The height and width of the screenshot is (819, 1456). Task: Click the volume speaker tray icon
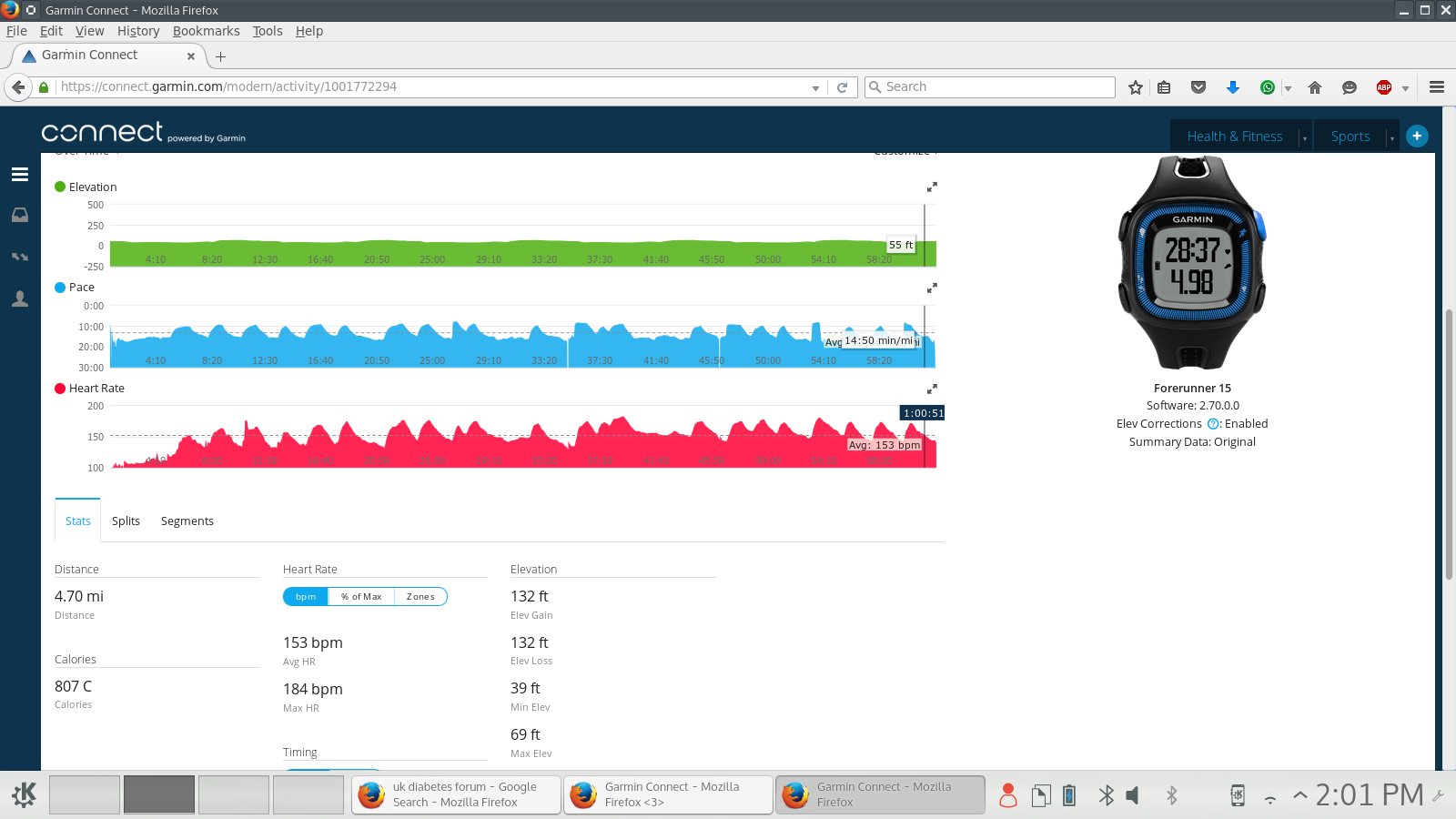pyautogui.click(x=1133, y=795)
